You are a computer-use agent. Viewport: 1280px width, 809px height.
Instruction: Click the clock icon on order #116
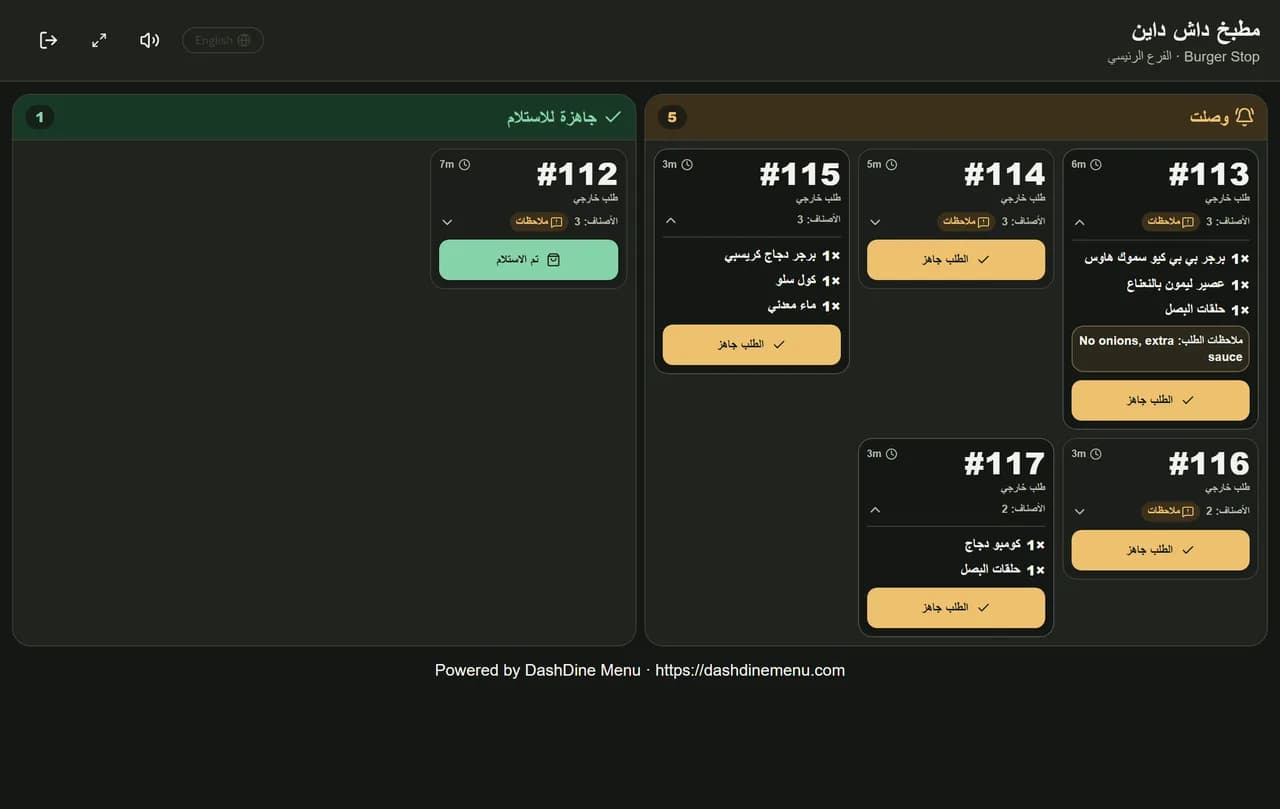click(1096, 454)
